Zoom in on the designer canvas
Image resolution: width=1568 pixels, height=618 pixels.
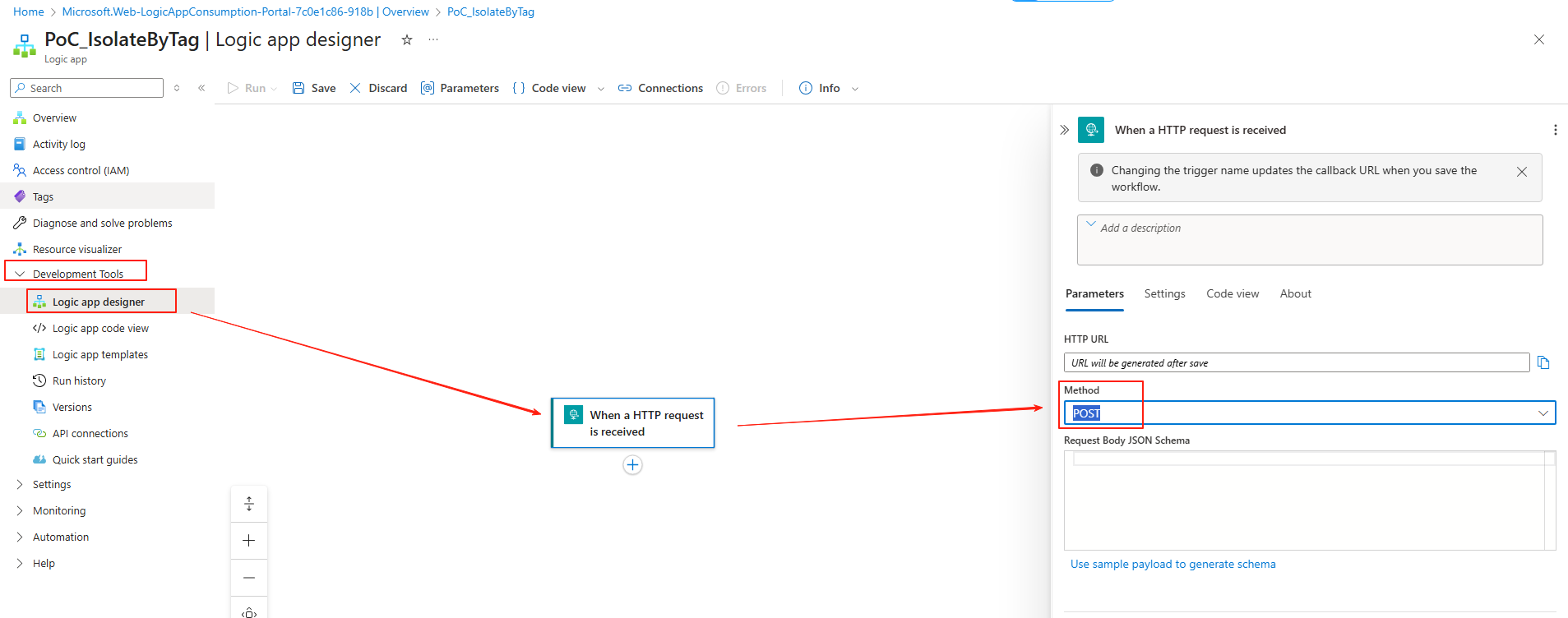pyautogui.click(x=249, y=541)
